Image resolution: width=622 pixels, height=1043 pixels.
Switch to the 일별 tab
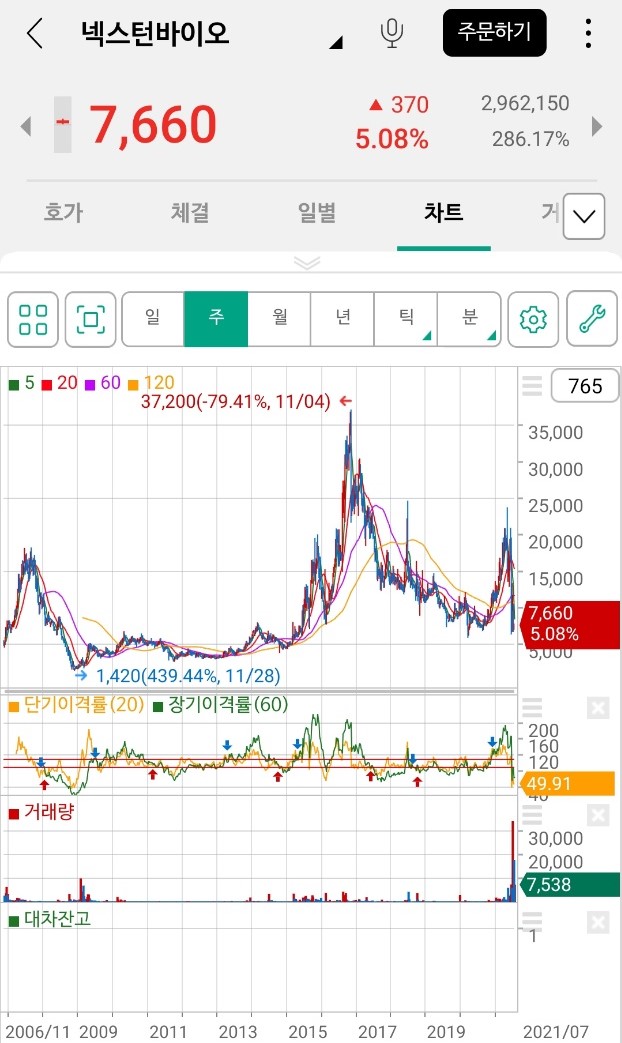[317, 212]
